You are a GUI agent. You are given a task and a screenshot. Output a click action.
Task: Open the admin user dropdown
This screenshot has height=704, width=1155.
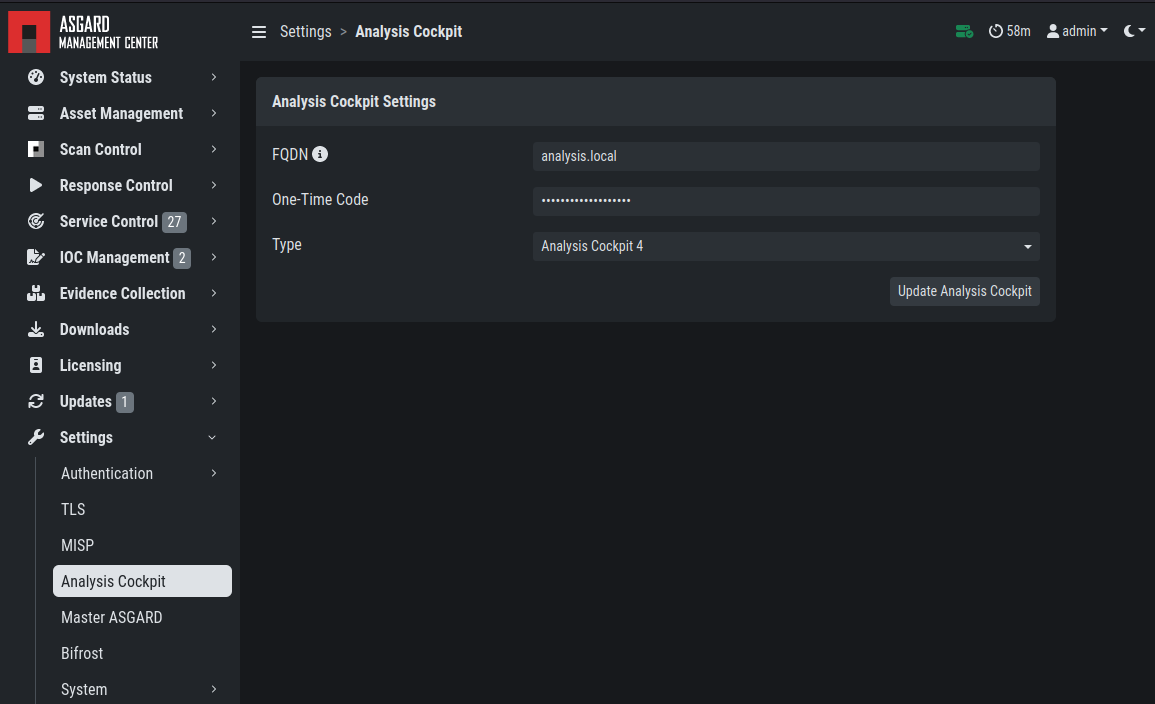[1077, 31]
